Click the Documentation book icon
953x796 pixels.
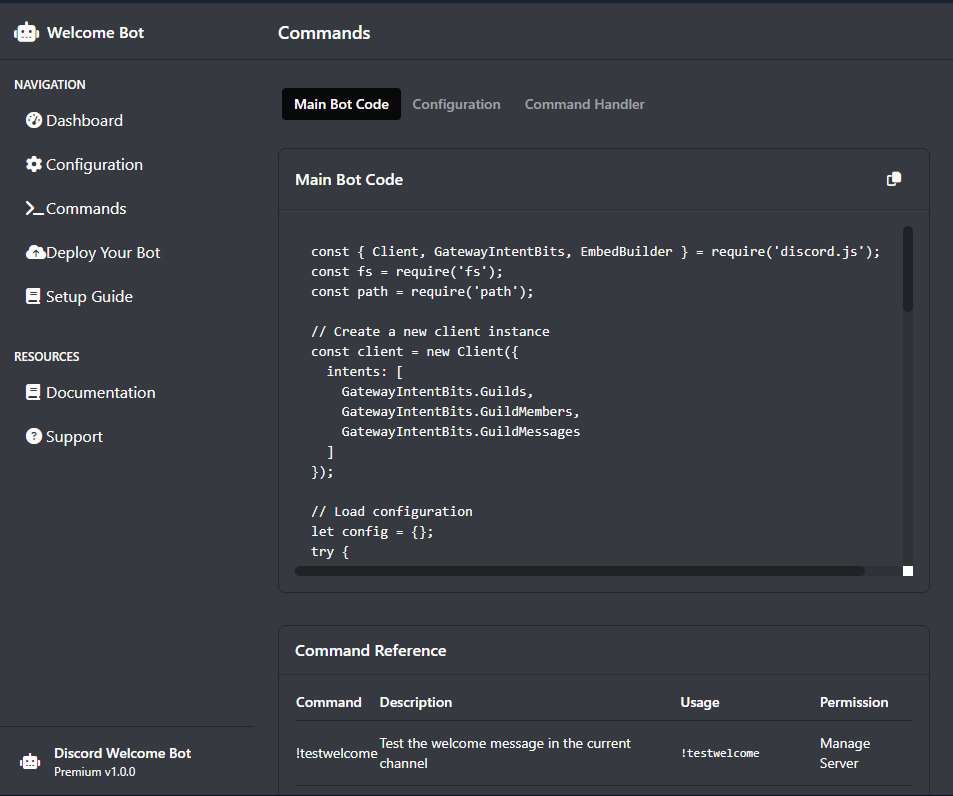tap(34, 393)
